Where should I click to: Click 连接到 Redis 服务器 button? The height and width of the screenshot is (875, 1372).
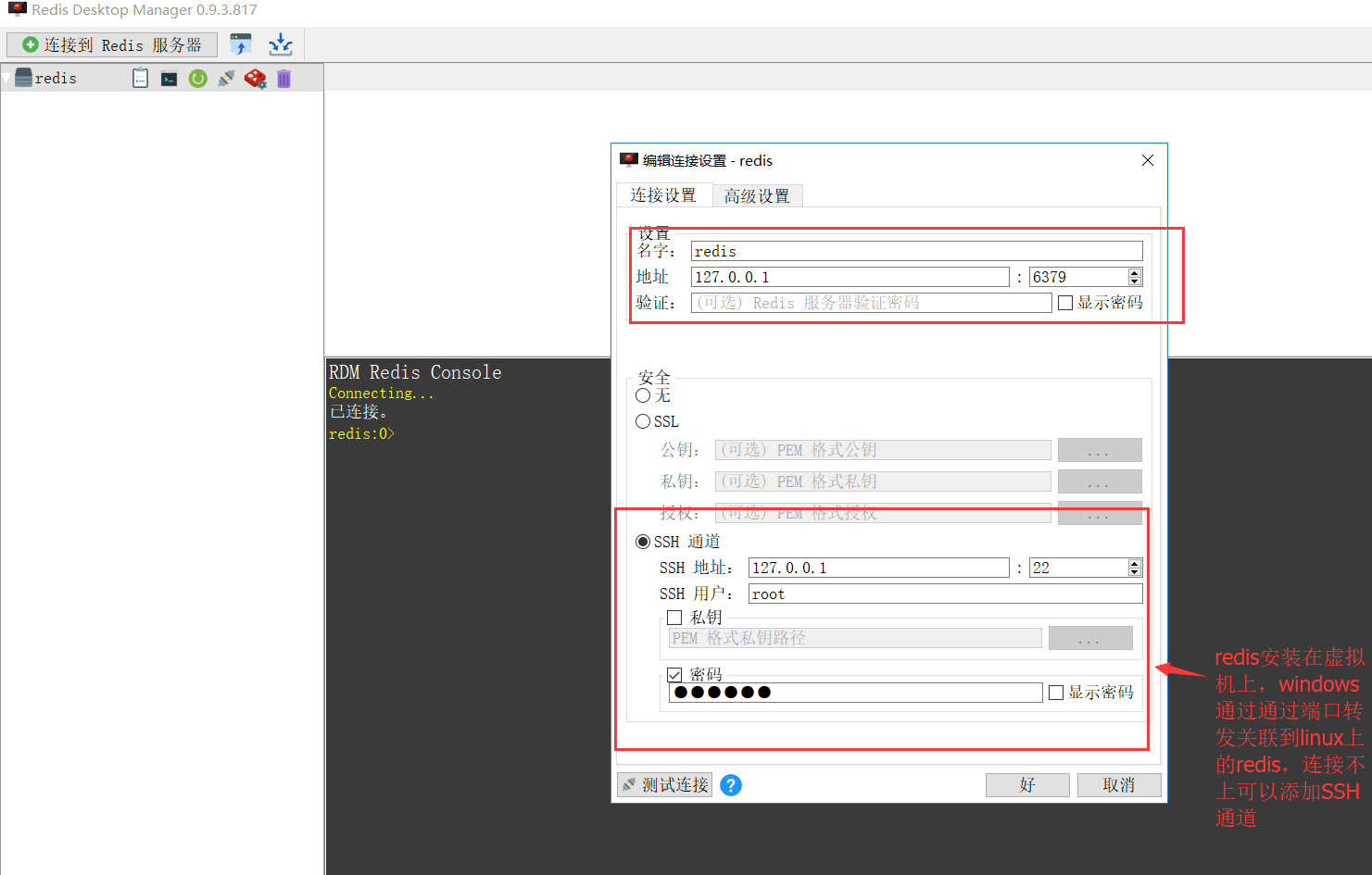point(112,44)
